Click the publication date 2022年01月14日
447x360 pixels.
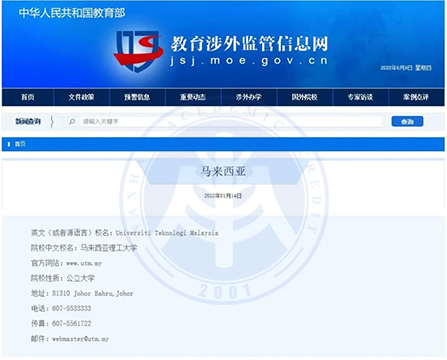(223, 196)
